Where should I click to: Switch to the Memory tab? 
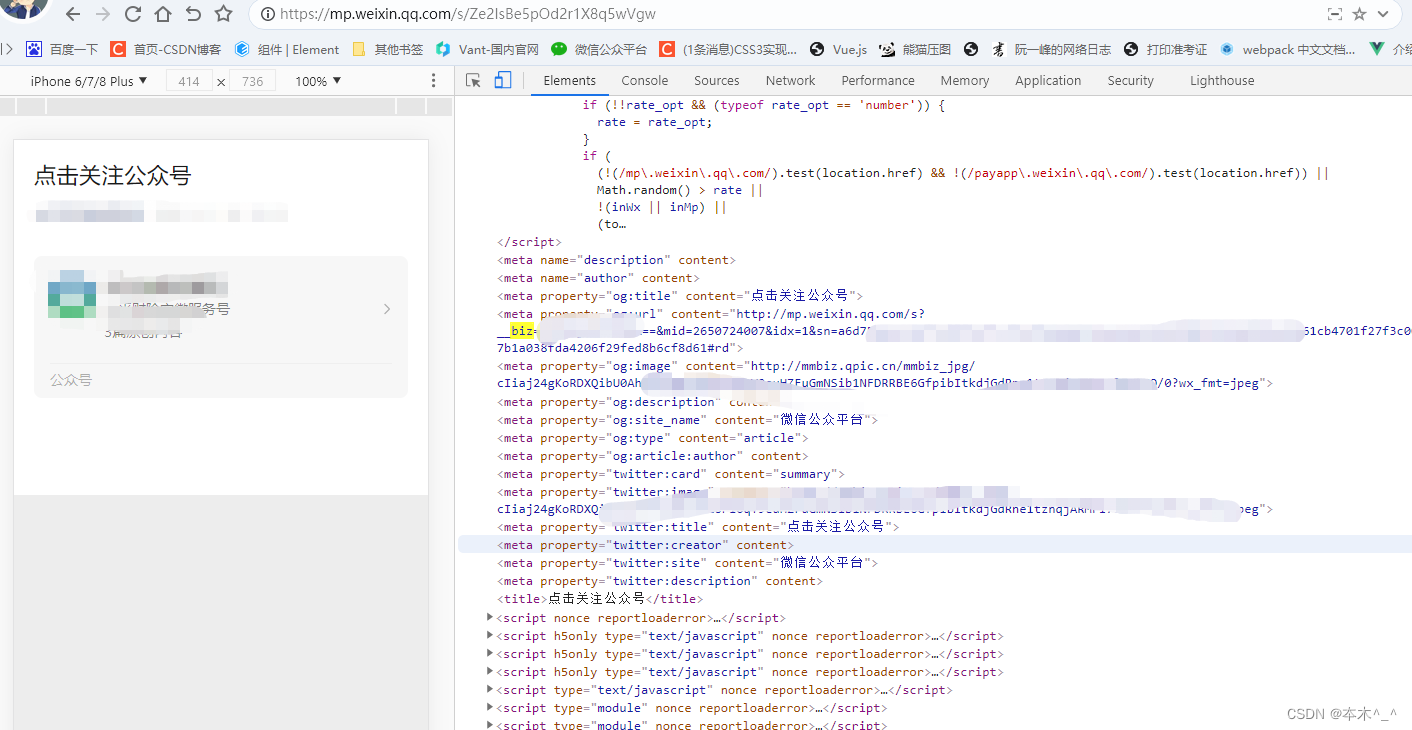click(965, 80)
